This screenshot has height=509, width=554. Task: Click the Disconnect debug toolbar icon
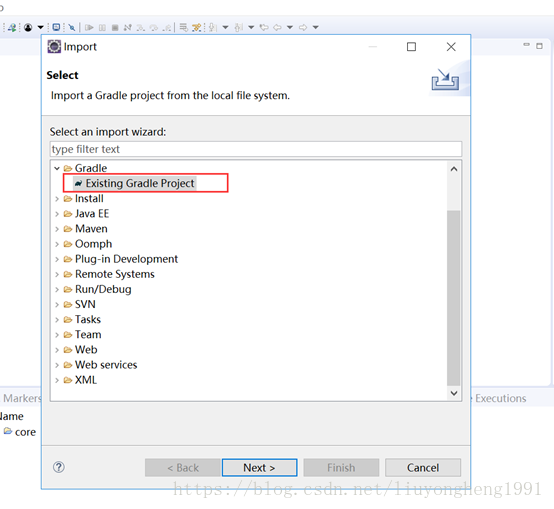[x=128, y=27]
